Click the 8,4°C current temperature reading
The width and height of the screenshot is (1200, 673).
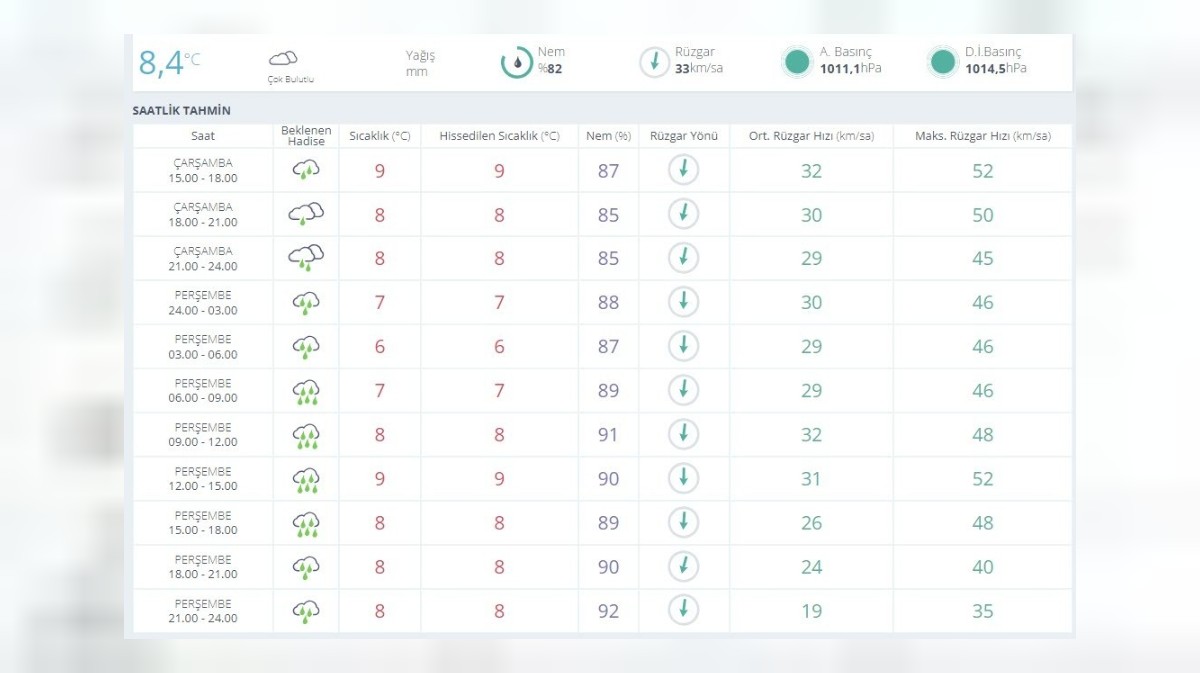point(168,62)
